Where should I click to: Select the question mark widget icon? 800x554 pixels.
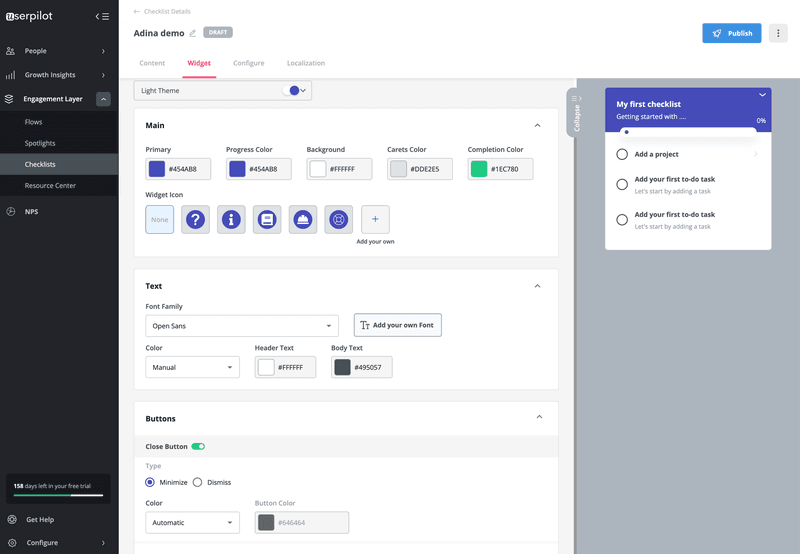196,219
